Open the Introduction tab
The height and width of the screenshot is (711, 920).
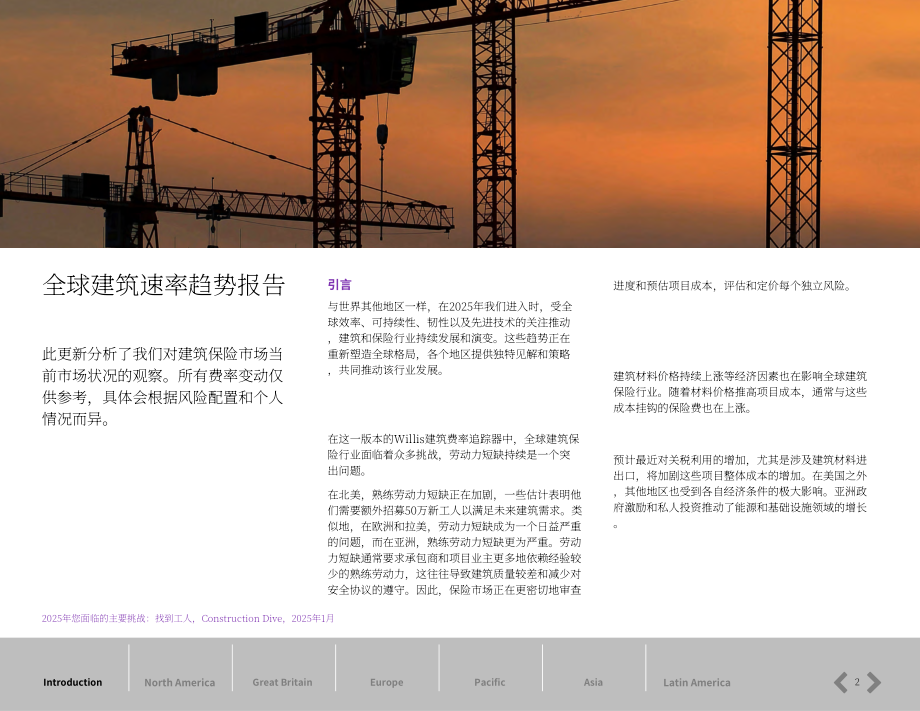pos(72,682)
